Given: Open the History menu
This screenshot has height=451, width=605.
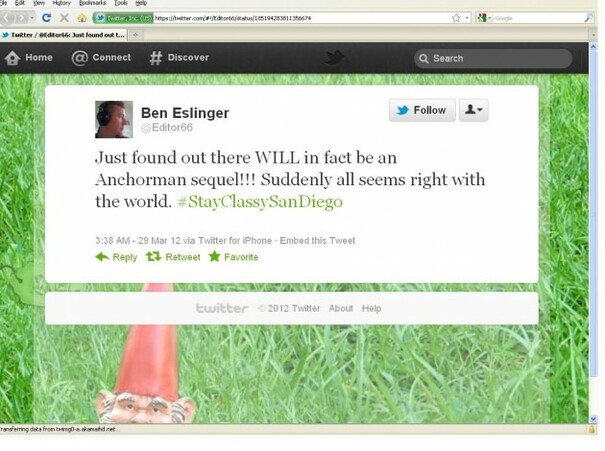Looking at the screenshot, I should point(62,3).
